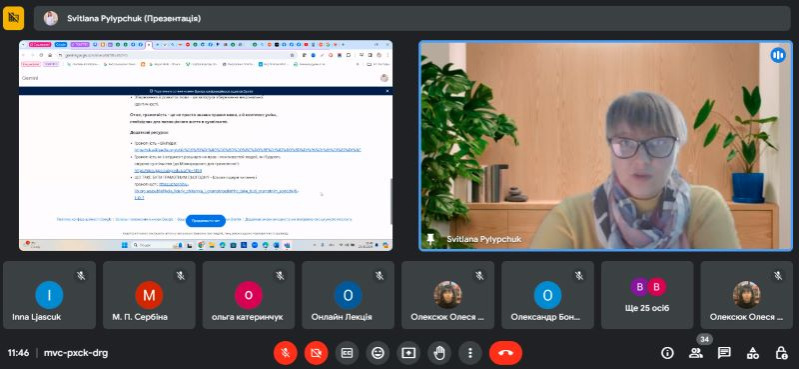The image size is (799, 369).
Task: Click the Онлайн Лекція avatar
Action: [x=348, y=295]
